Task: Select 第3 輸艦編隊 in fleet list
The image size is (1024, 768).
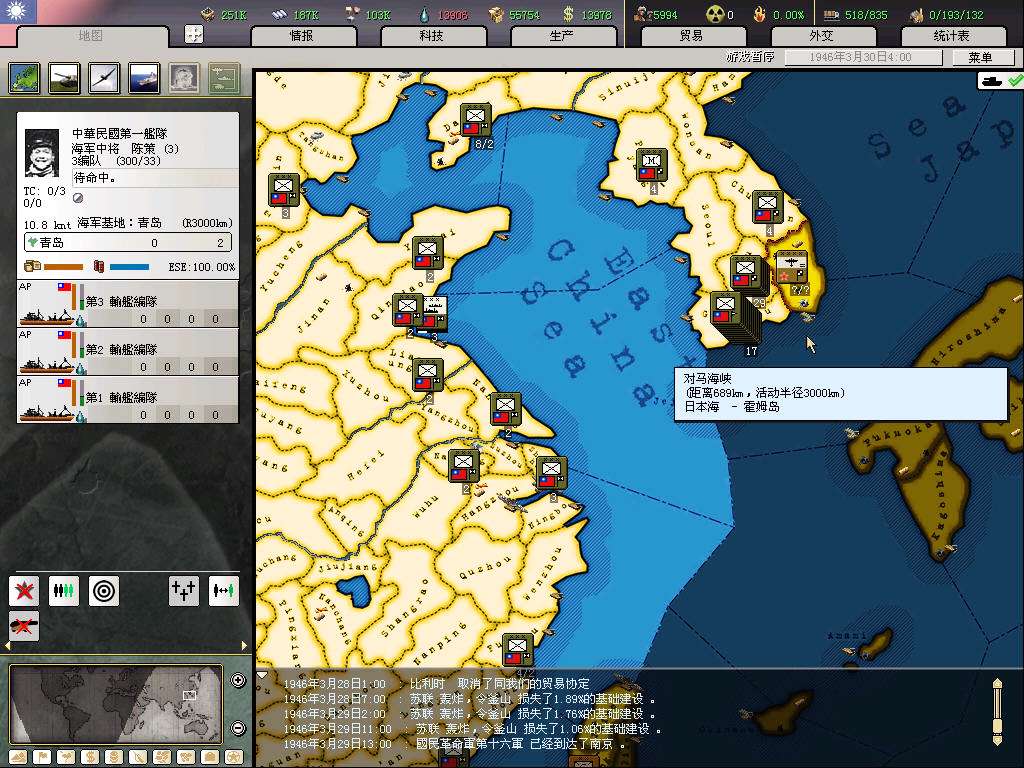Action: (128, 304)
